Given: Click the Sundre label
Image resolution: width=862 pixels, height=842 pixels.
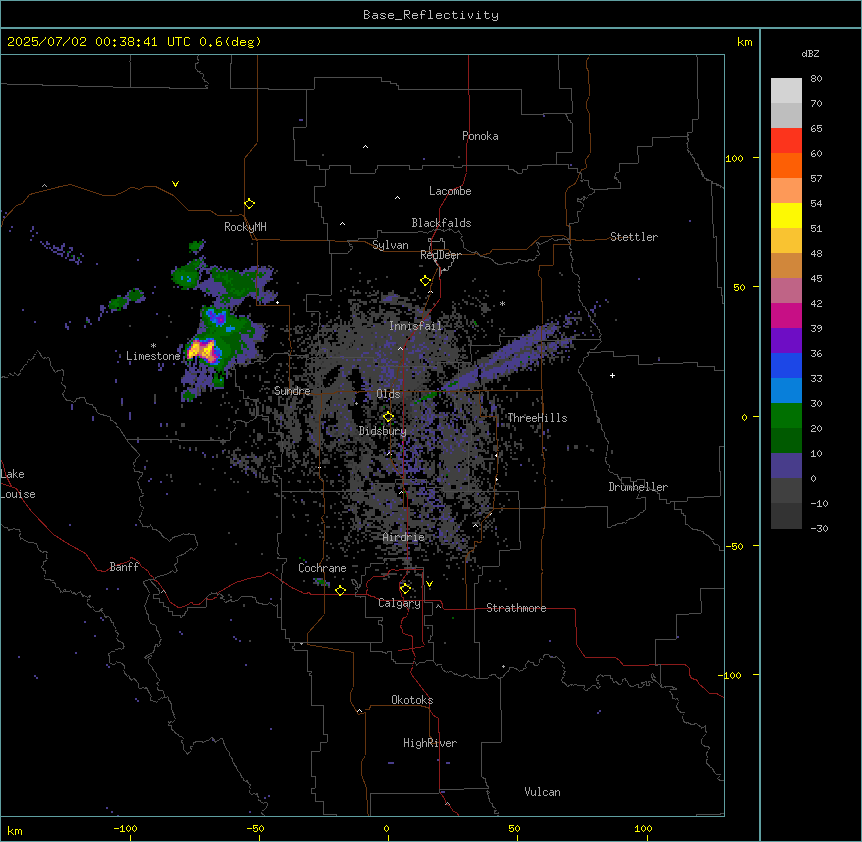Looking at the screenshot, I should point(292,391).
